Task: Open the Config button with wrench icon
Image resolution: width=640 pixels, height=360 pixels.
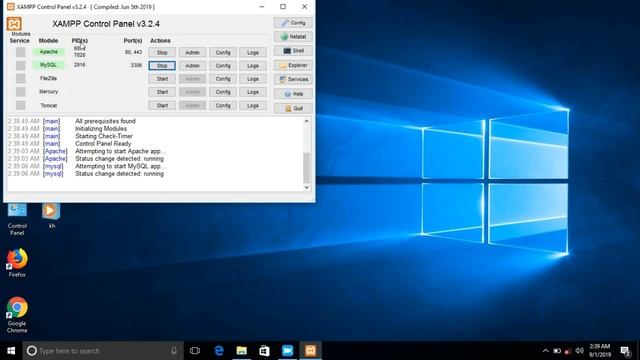Action: 293,23
